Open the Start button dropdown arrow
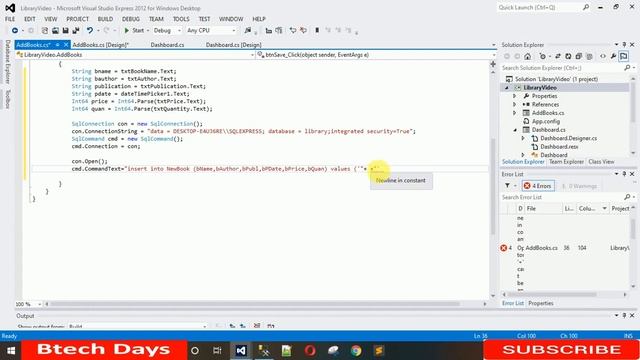Screen dimensions: 640x360 pyautogui.click(x=148, y=31)
